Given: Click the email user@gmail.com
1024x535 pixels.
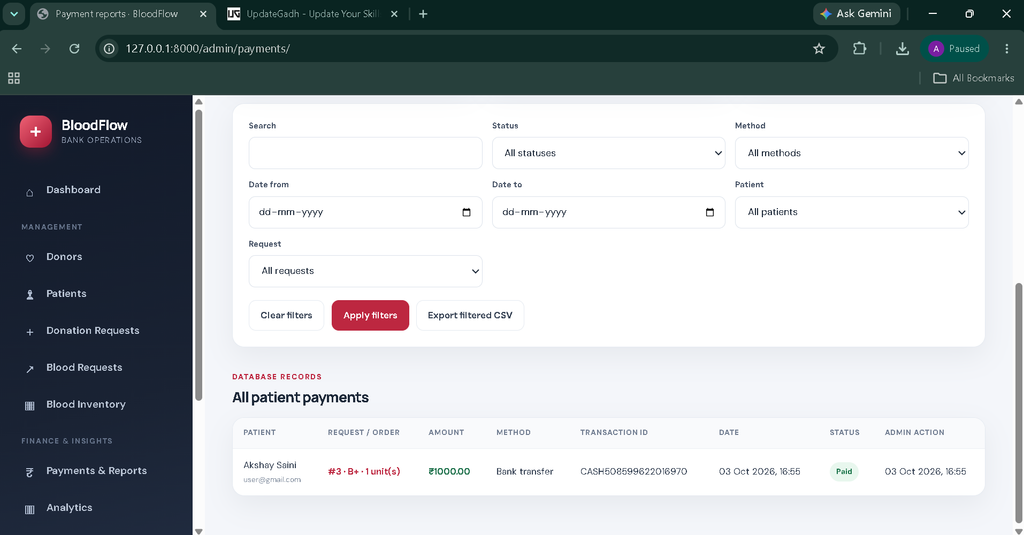Looking at the screenshot, I should click(272, 479).
